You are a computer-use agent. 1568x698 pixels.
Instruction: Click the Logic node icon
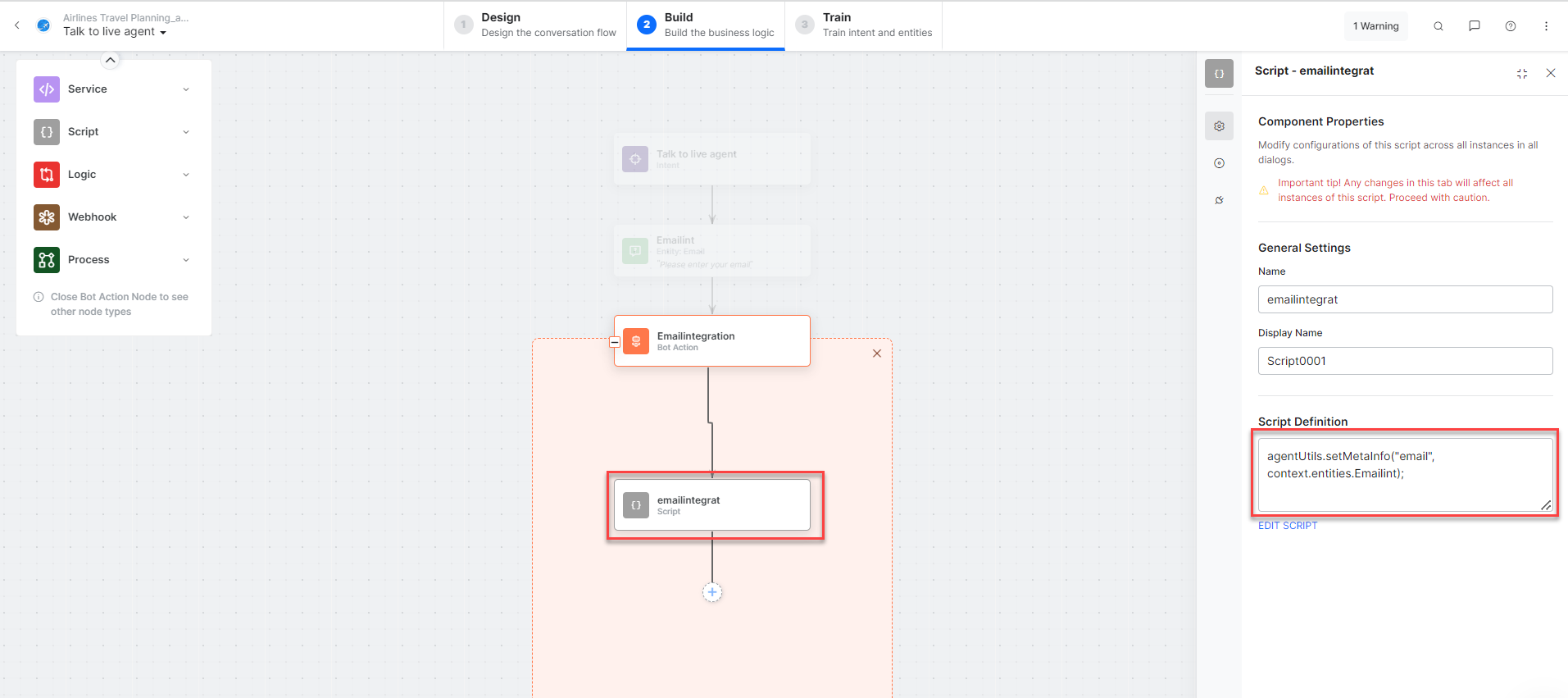[47, 175]
